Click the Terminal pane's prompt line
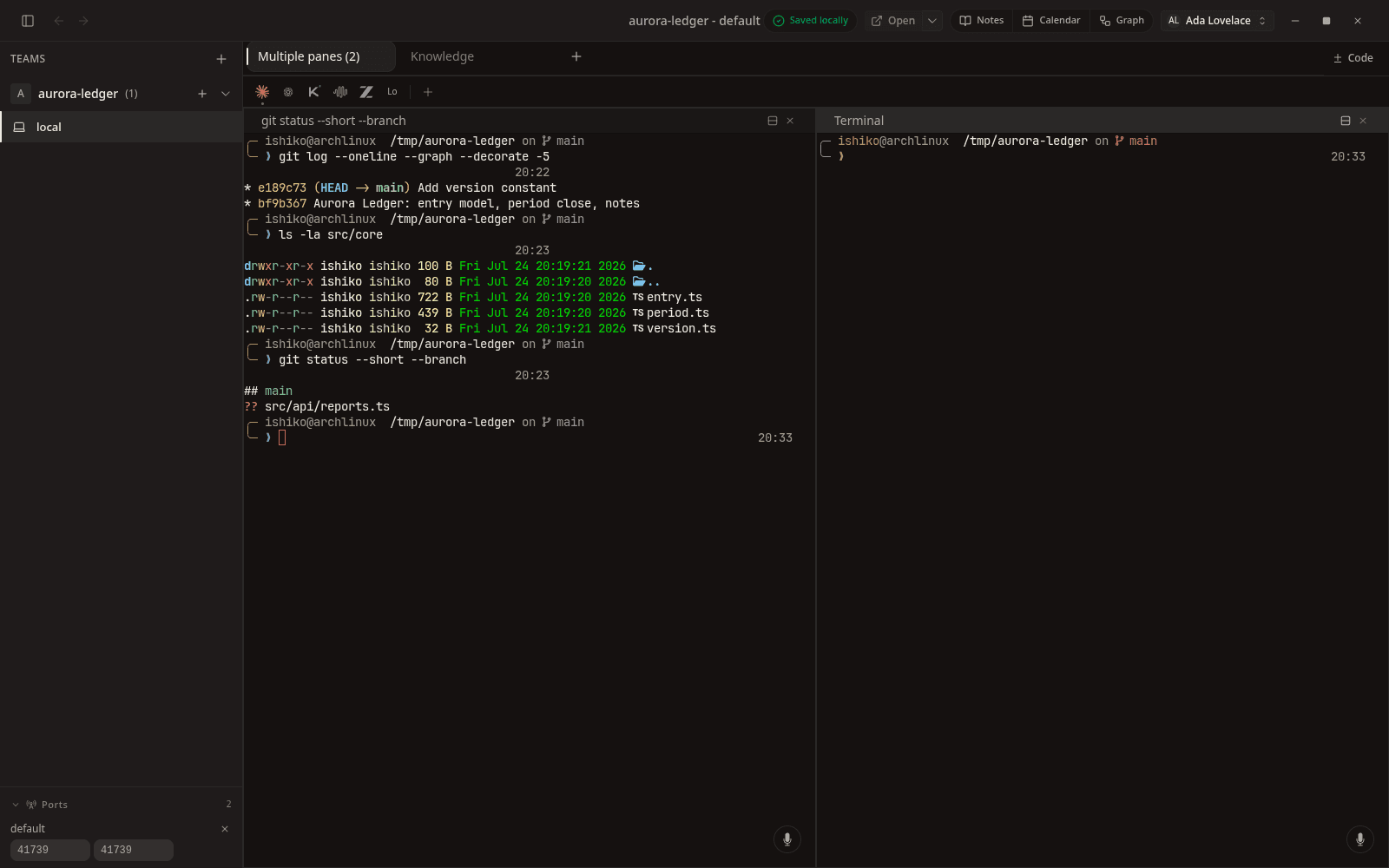 pos(1094,157)
